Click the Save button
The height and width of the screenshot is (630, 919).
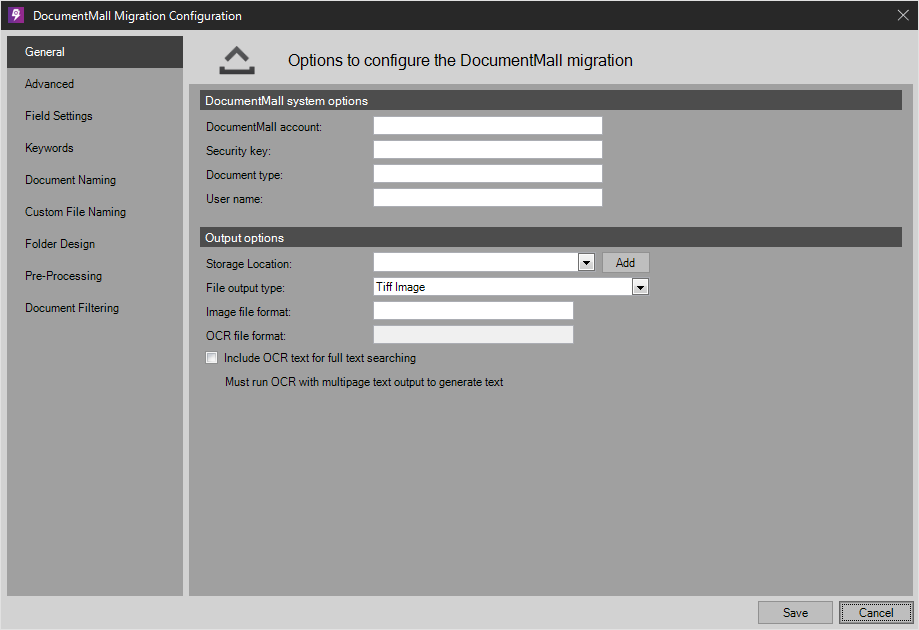pyautogui.click(x=795, y=612)
